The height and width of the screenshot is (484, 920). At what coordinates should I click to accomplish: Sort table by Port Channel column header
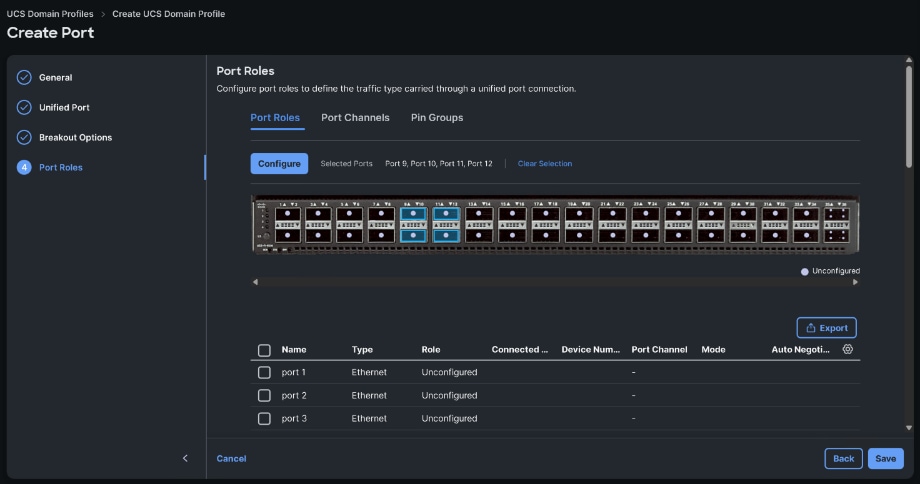pyautogui.click(x=659, y=350)
